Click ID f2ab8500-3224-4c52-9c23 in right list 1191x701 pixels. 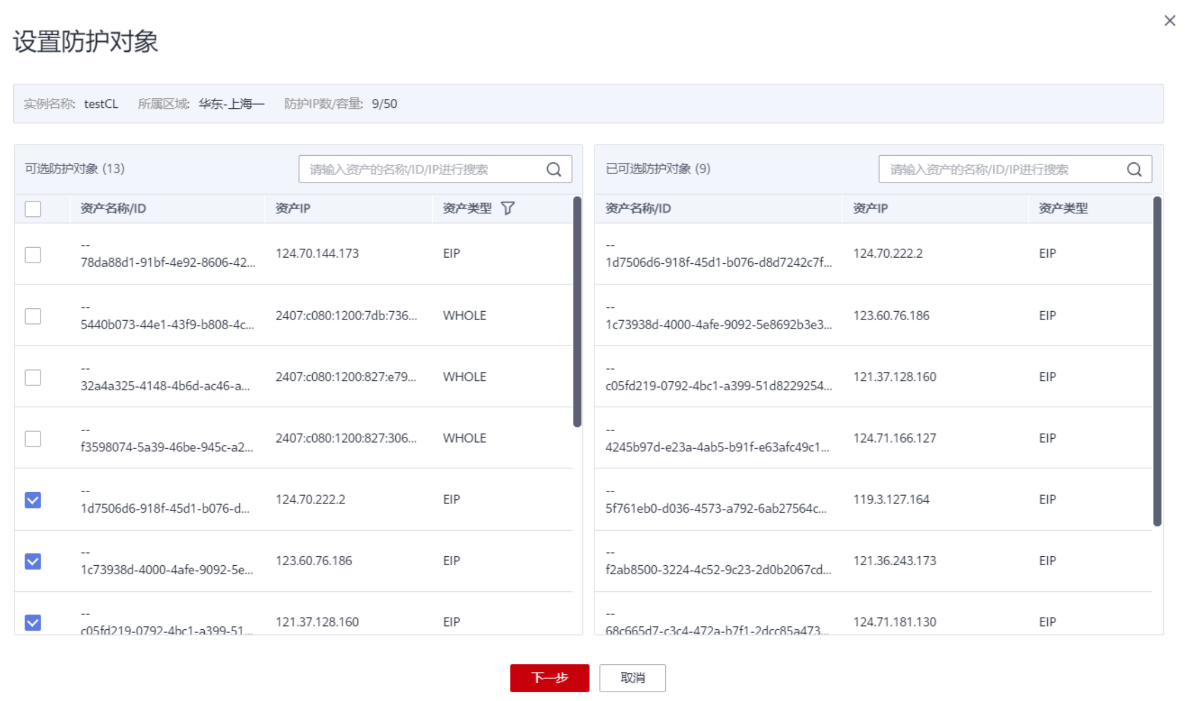tap(719, 570)
